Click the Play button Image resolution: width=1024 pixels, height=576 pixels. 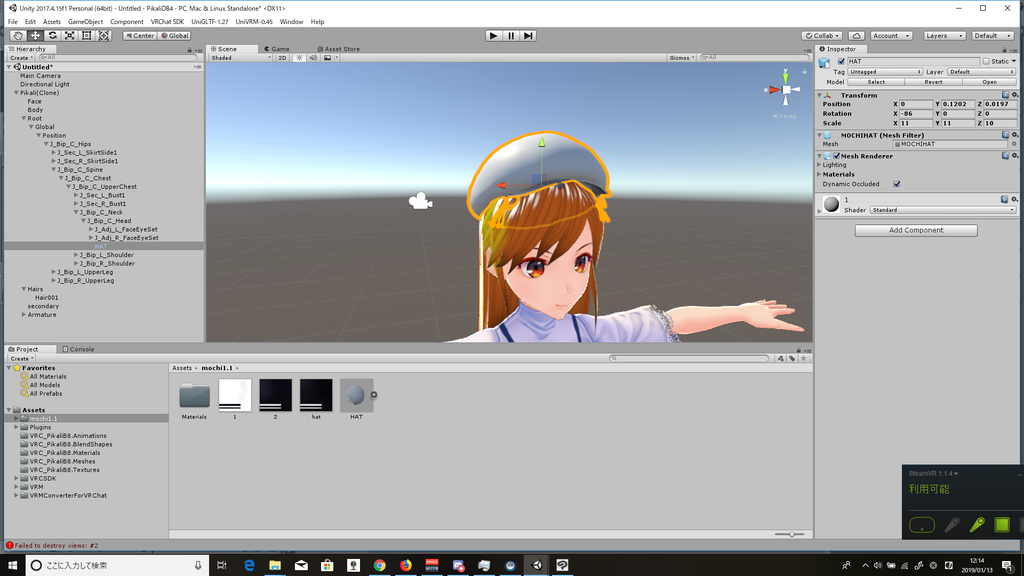(494, 36)
